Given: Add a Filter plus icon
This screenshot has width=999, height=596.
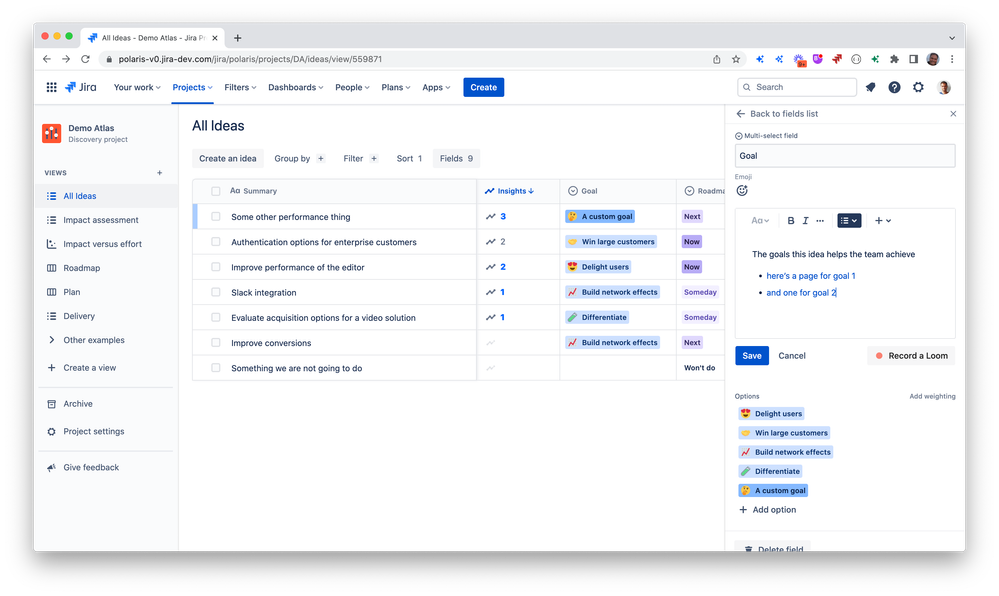Looking at the screenshot, I should pos(374,159).
